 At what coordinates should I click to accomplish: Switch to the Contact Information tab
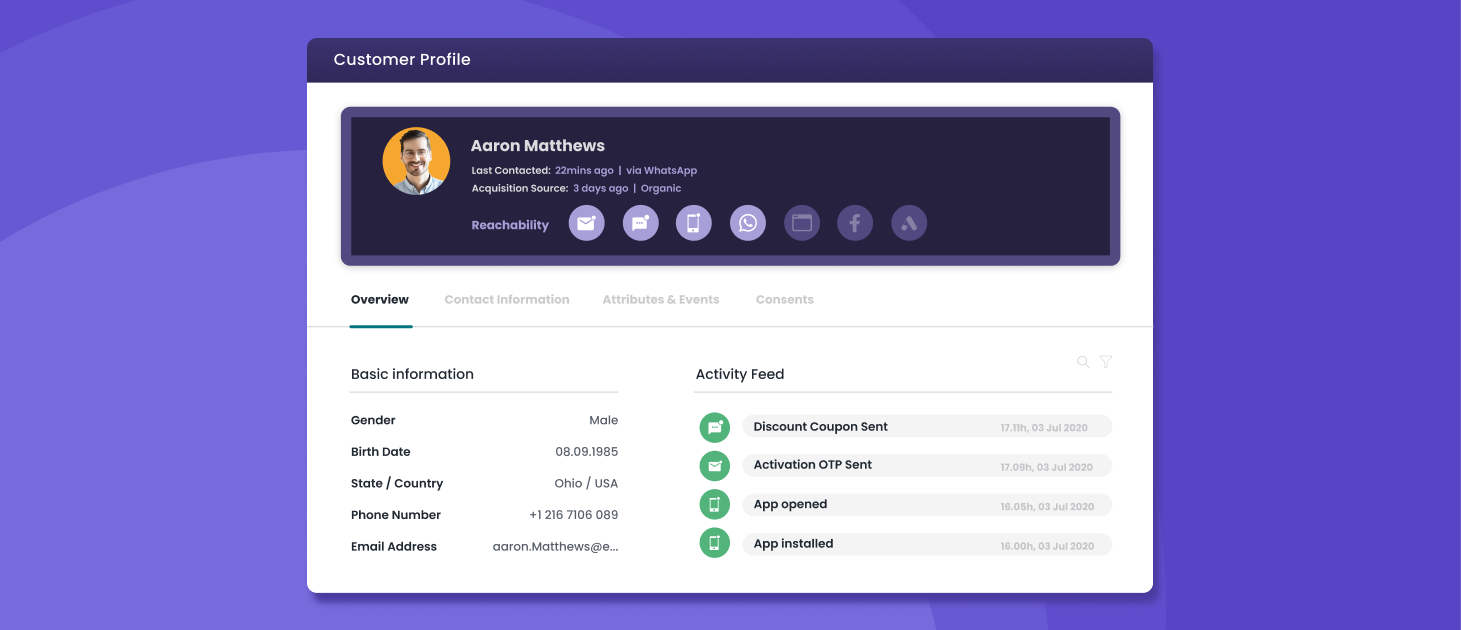(x=507, y=300)
